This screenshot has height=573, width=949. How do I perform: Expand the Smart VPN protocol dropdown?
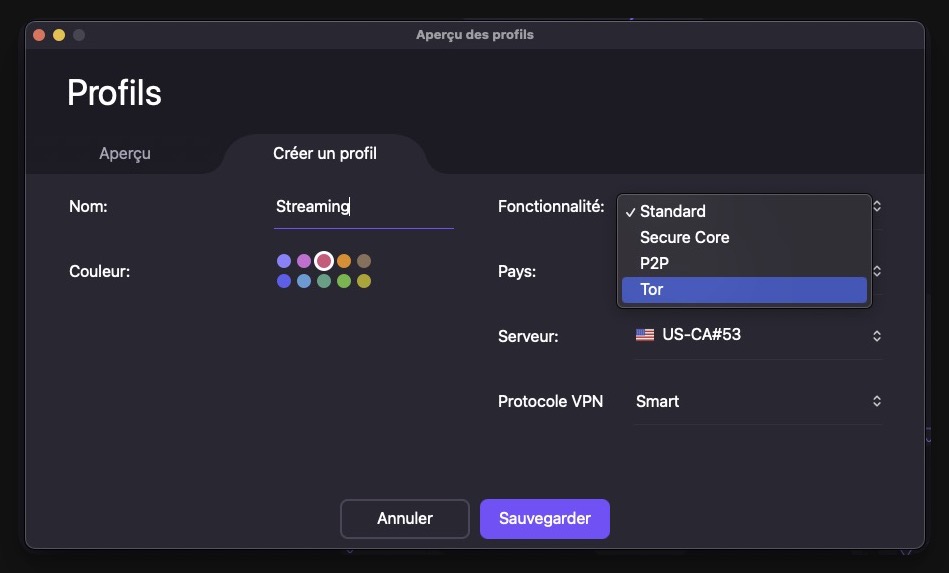[x=758, y=401]
